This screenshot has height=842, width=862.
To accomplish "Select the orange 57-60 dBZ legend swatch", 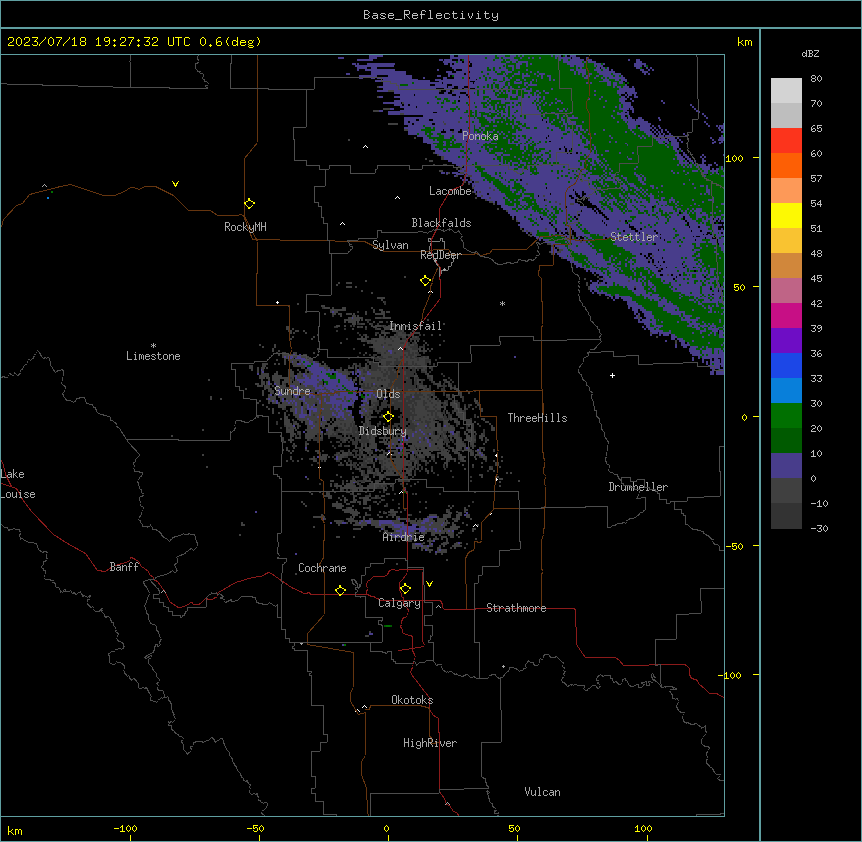I will pyautogui.click(x=786, y=165).
